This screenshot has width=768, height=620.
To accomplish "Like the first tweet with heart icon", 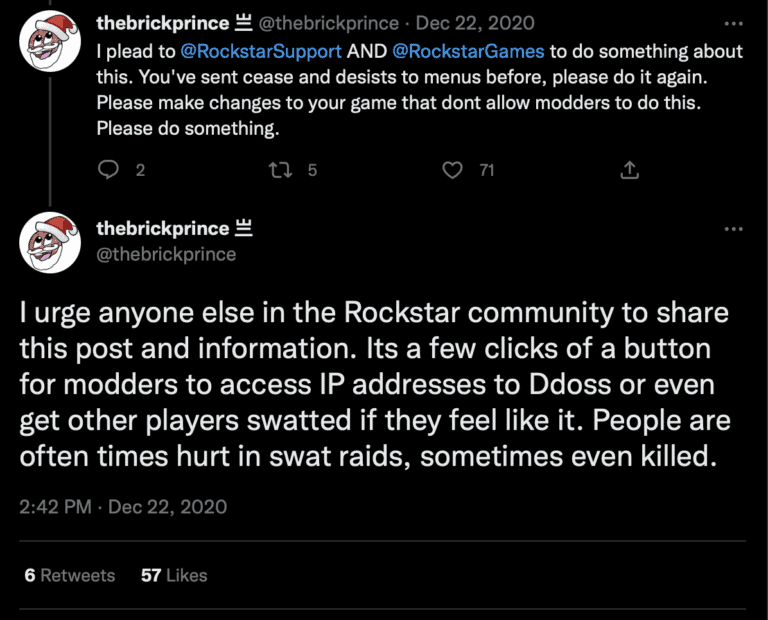I will point(454,170).
